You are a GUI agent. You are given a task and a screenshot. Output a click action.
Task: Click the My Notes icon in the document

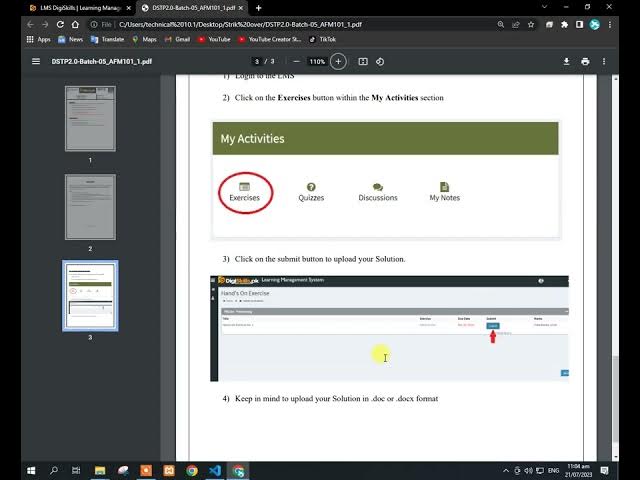[444, 192]
